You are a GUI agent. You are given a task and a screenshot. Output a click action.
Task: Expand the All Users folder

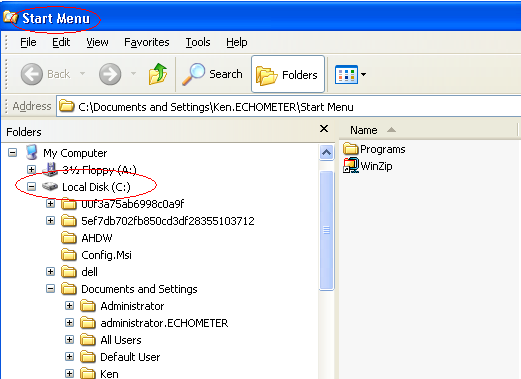tap(69, 340)
